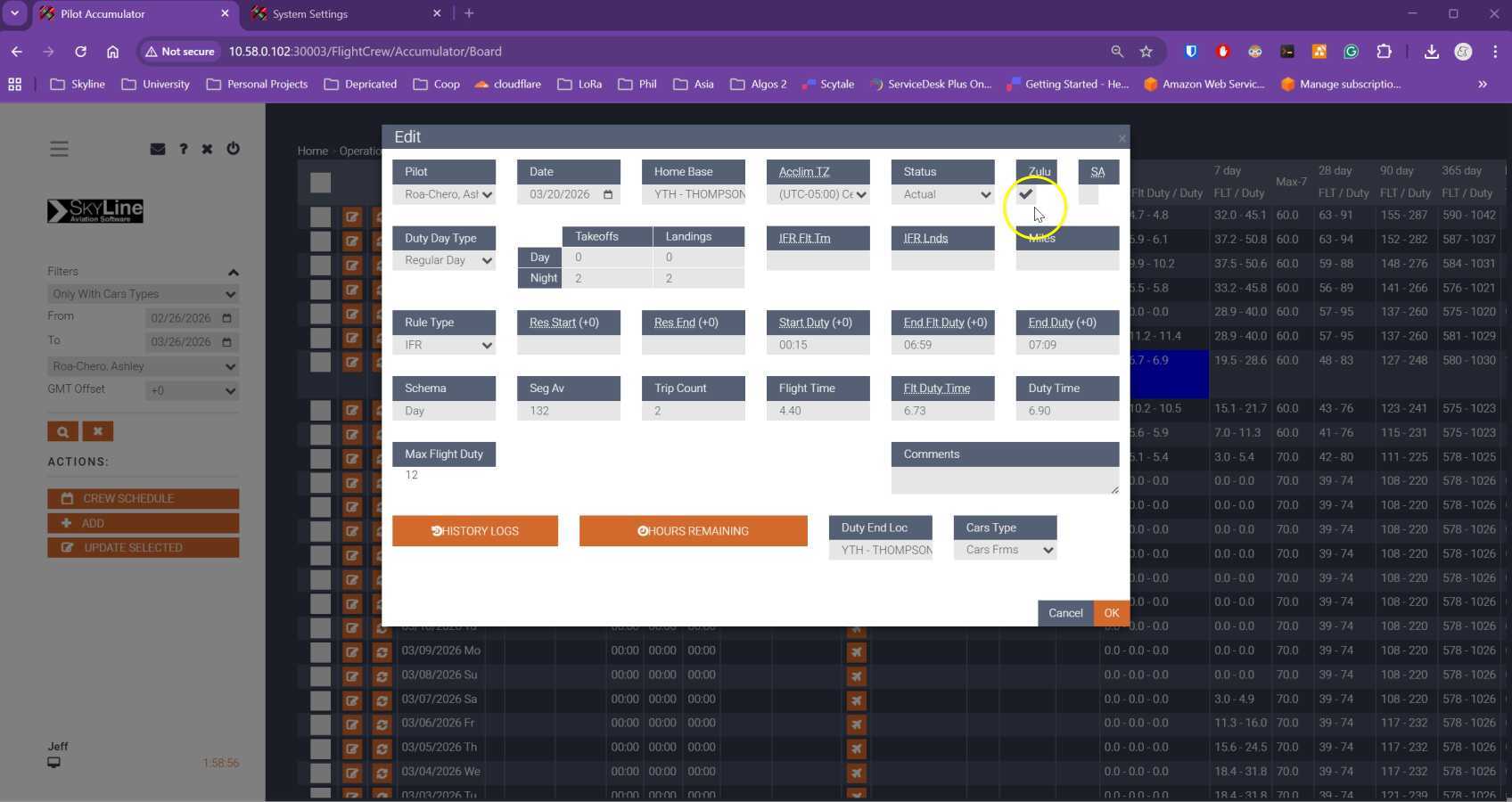Open the Skyline bookmarks folder

click(78, 84)
